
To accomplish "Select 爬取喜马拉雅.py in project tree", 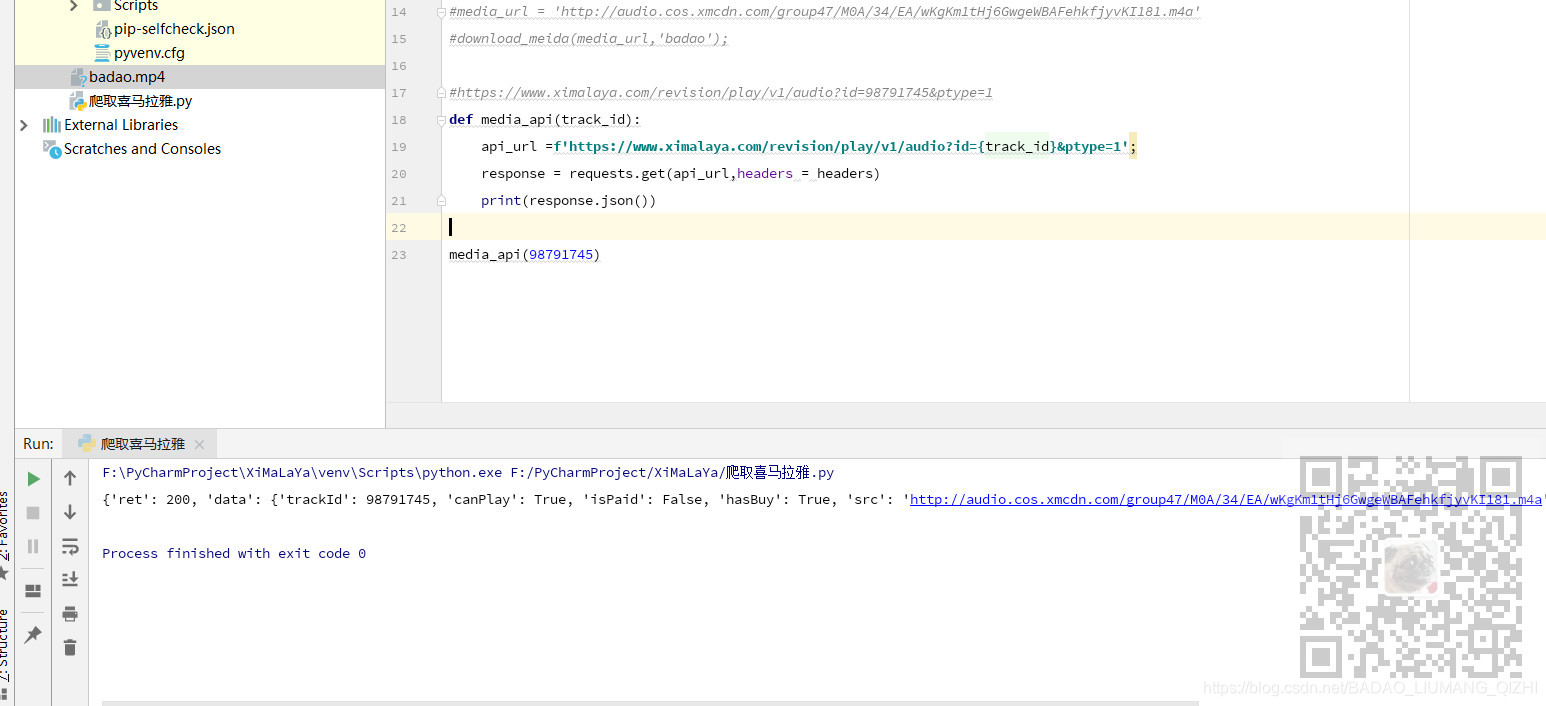I will pyautogui.click(x=141, y=101).
